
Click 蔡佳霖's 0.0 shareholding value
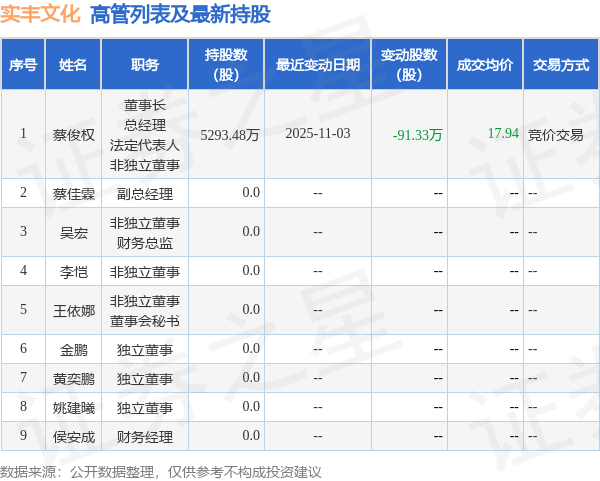[251, 192]
